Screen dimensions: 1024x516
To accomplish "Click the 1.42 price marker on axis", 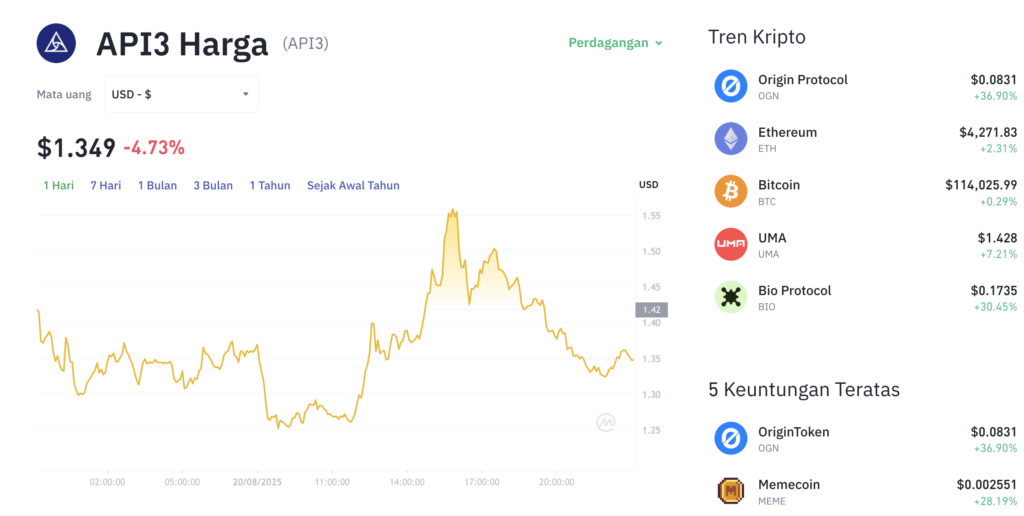I will tap(650, 310).
